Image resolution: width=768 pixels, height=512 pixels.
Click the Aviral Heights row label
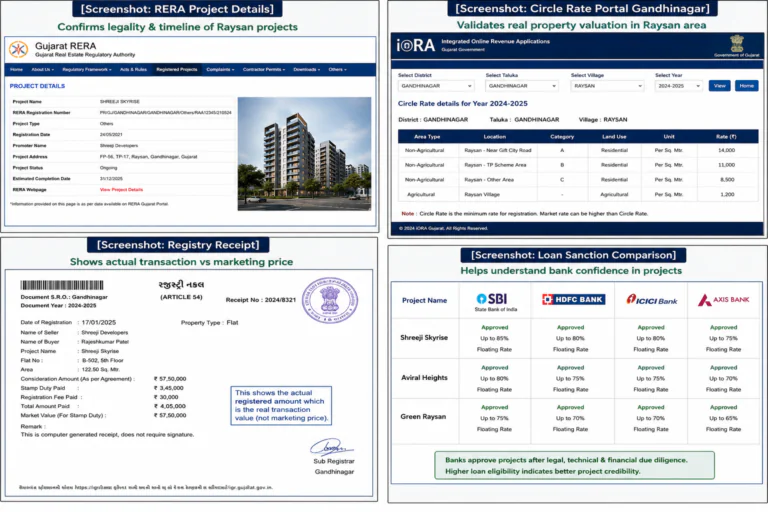click(x=424, y=378)
